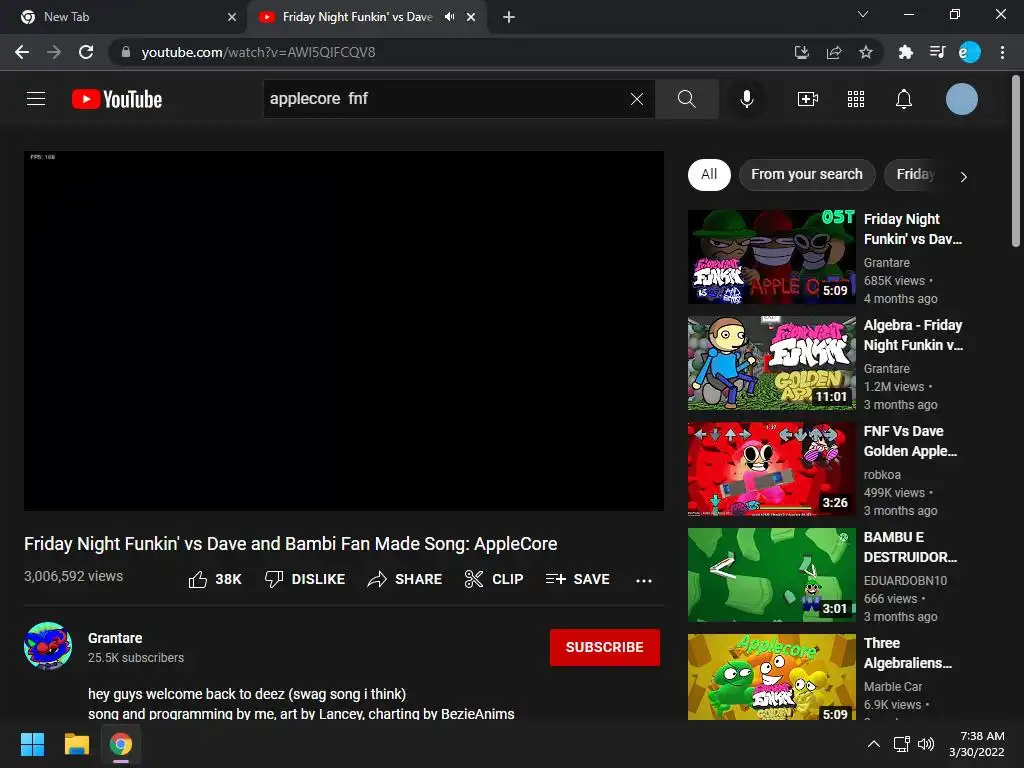
Task: Open the YouTube account avatar menu
Action: pos(961,99)
